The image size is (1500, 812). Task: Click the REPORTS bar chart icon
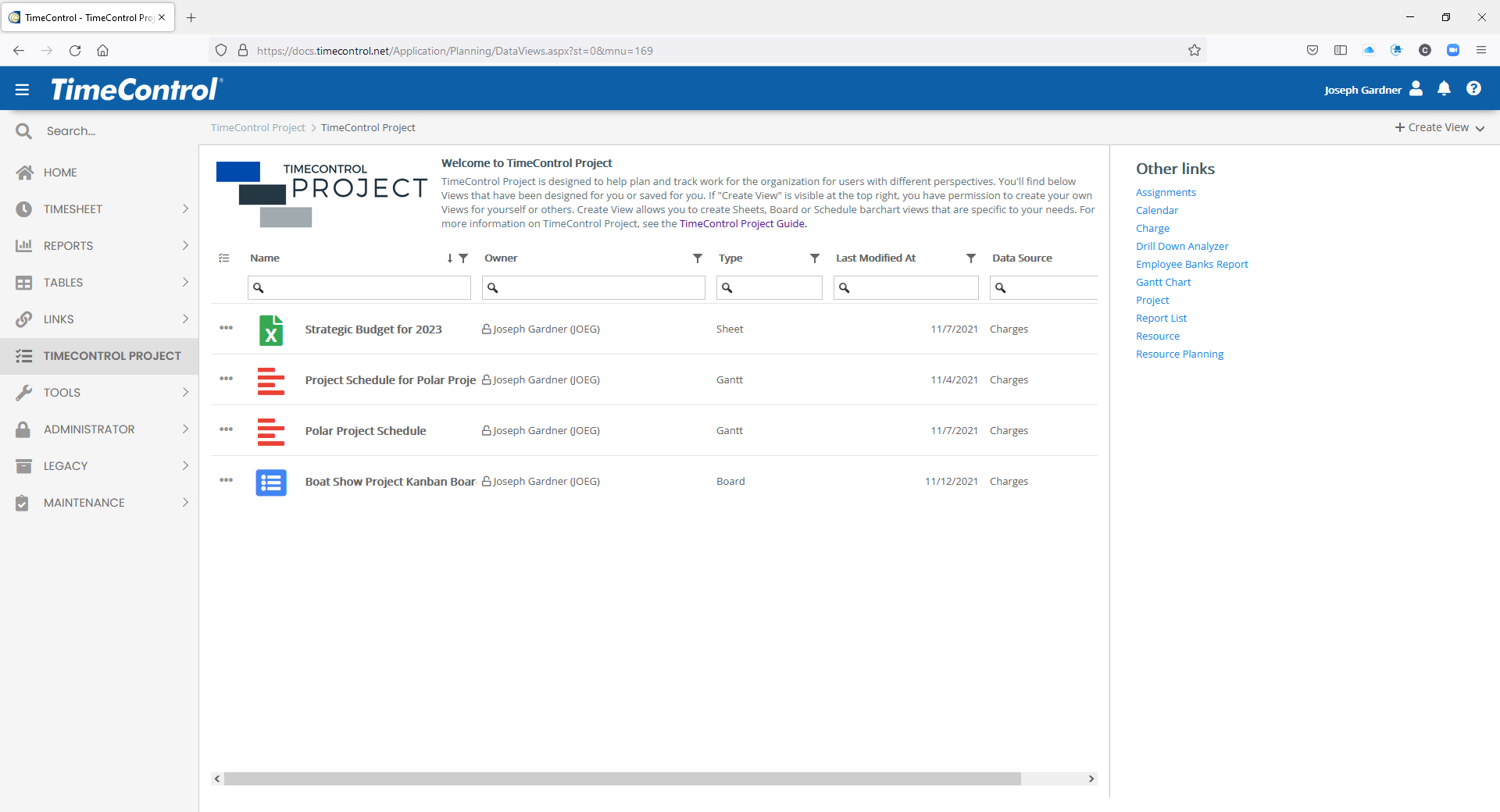click(24, 246)
